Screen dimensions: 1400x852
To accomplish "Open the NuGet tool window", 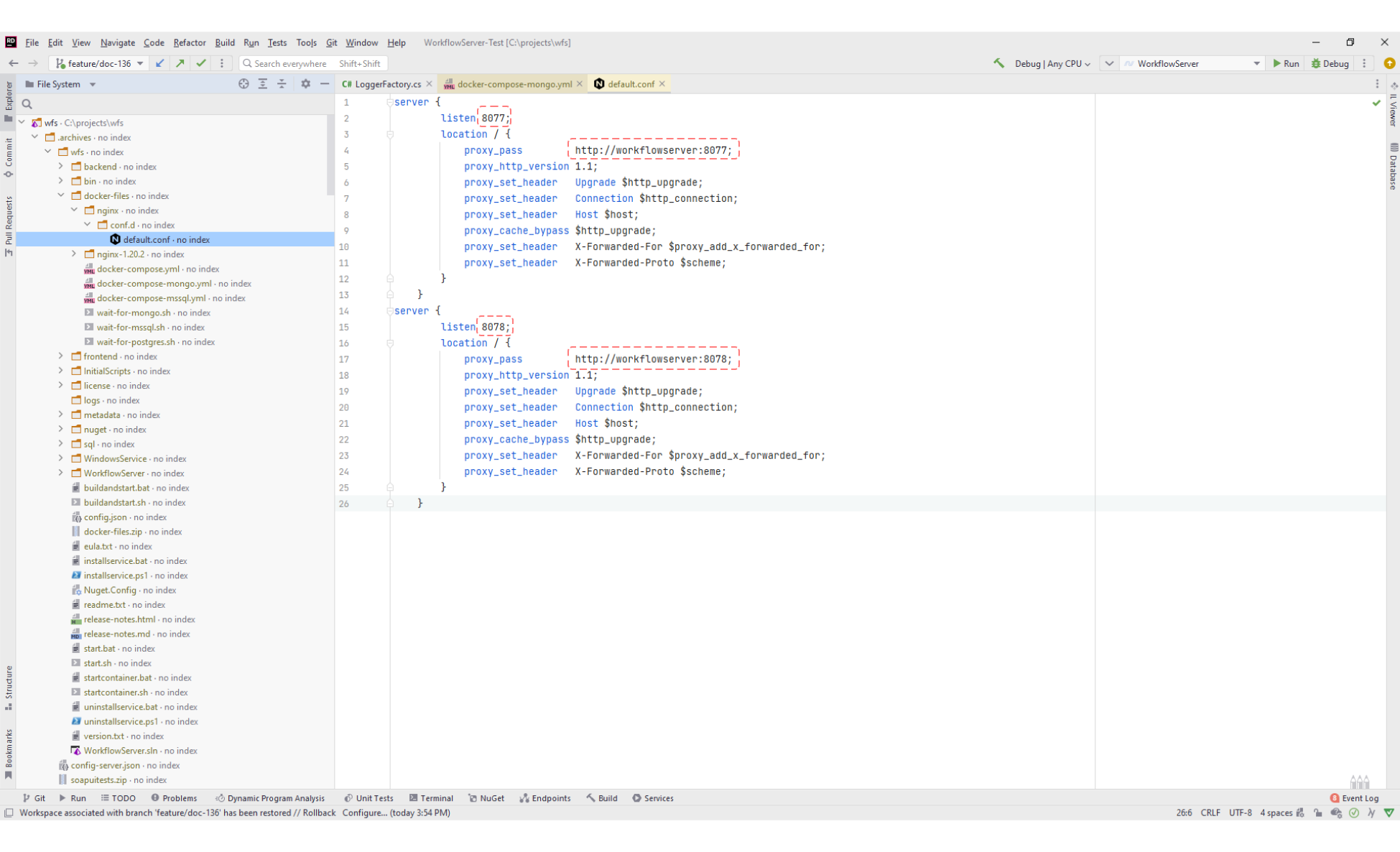I will [x=486, y=798].
